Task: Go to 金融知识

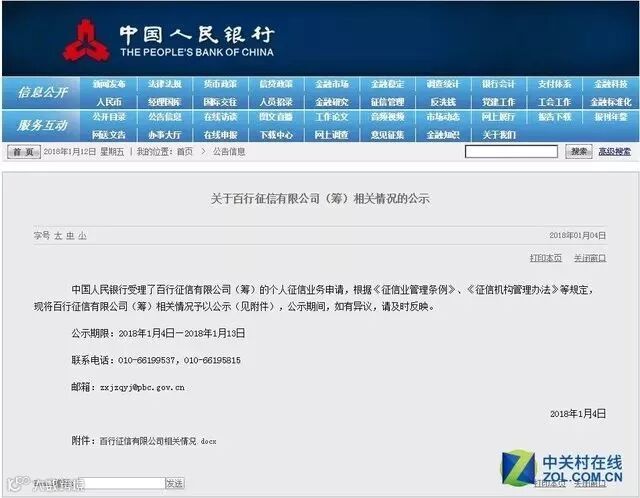Action: (x=443, y=135)
